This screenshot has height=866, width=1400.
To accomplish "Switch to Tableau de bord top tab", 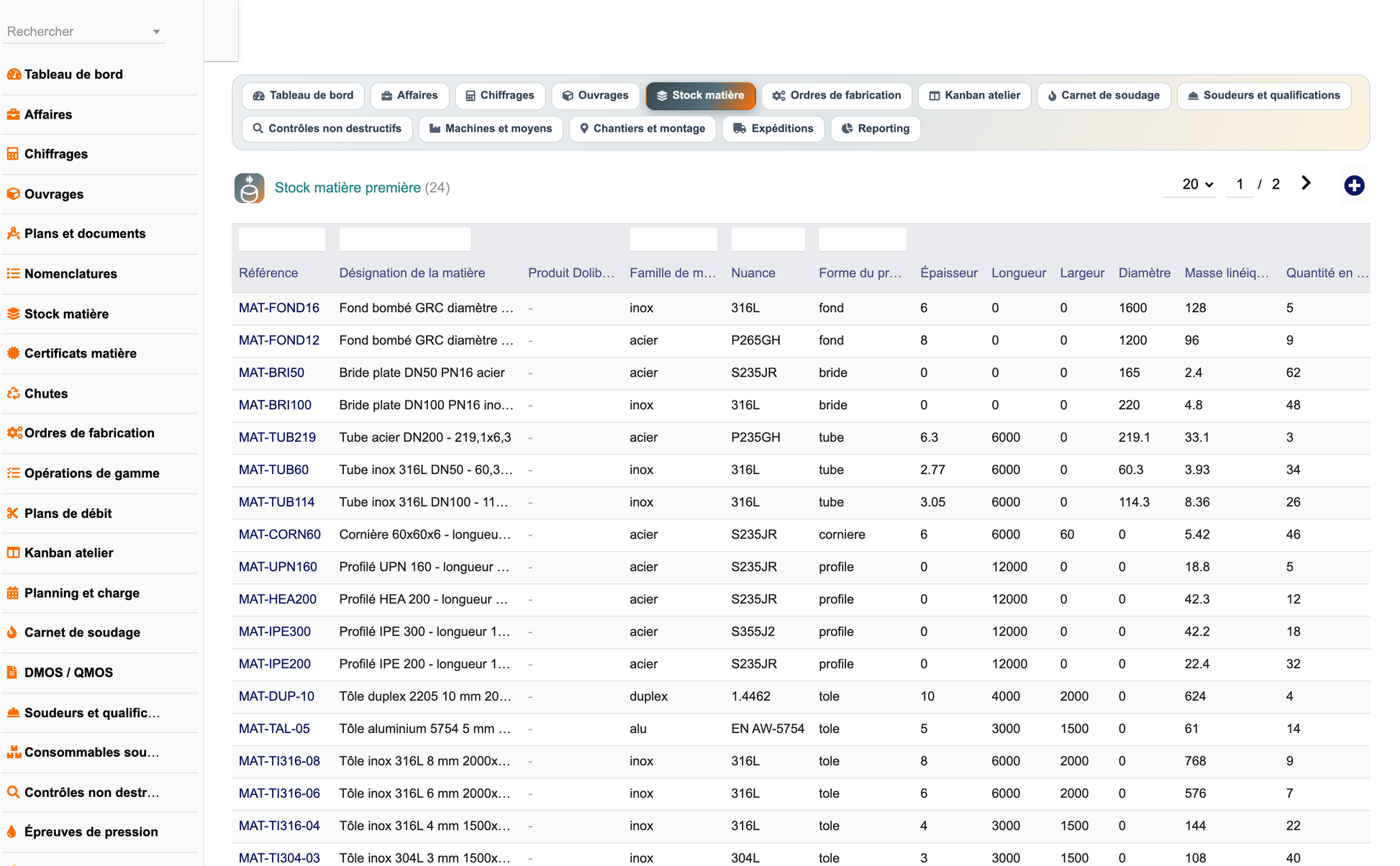I will (304, 96).
